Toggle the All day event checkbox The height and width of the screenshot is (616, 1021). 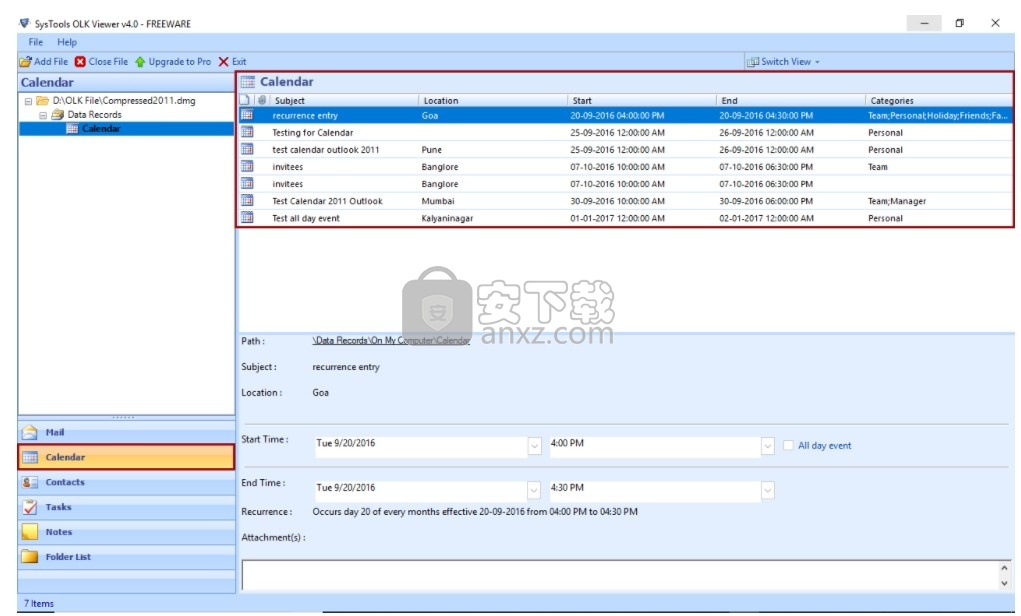pos(788,445)
